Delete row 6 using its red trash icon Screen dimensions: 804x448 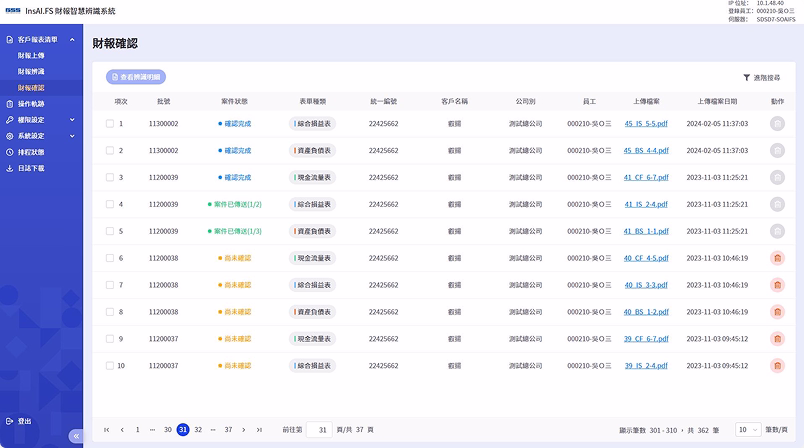(x=777, y=258)
